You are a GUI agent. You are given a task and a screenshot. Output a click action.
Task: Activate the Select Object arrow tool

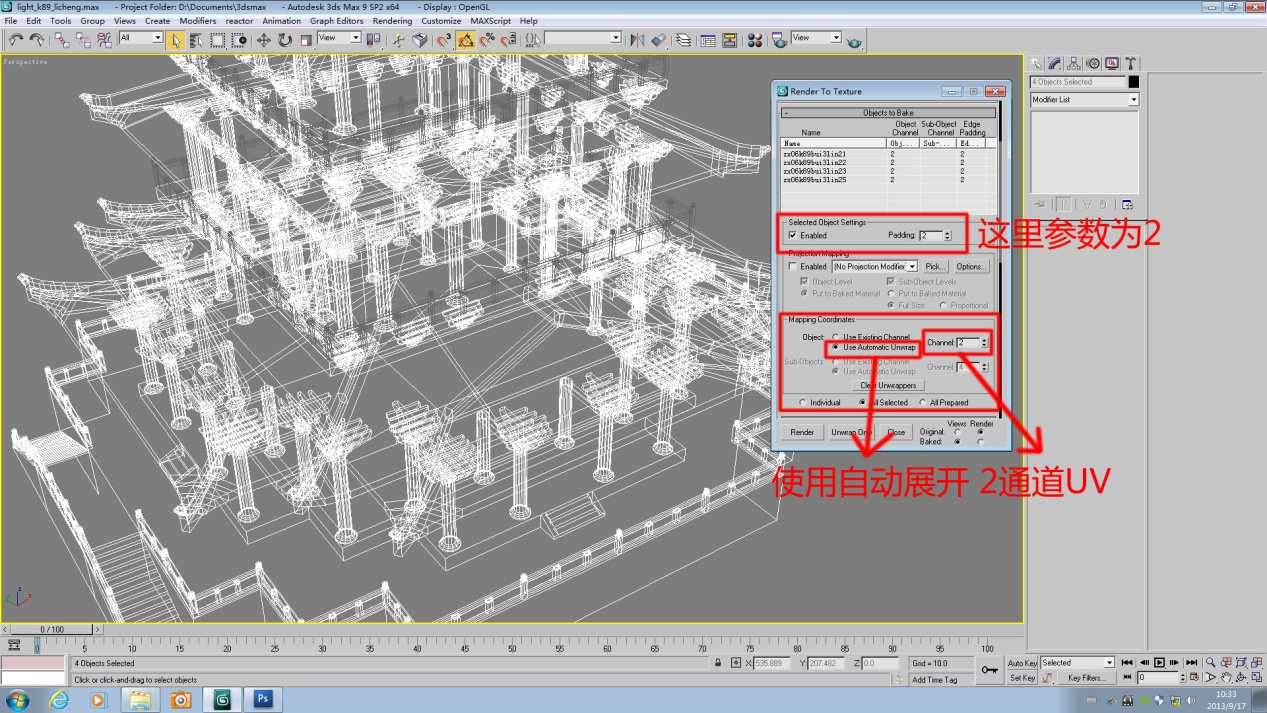tap(175, 40)
